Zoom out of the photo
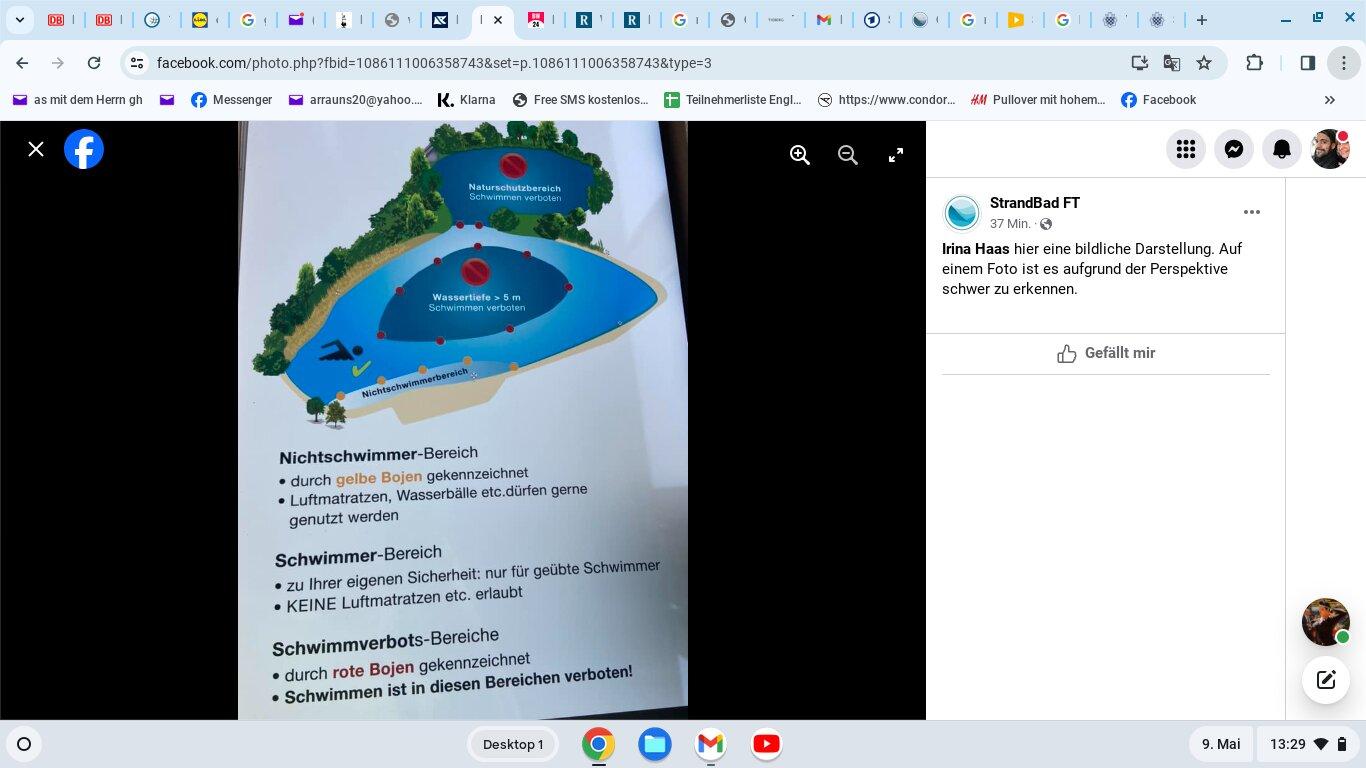 [x=848, y=155]
